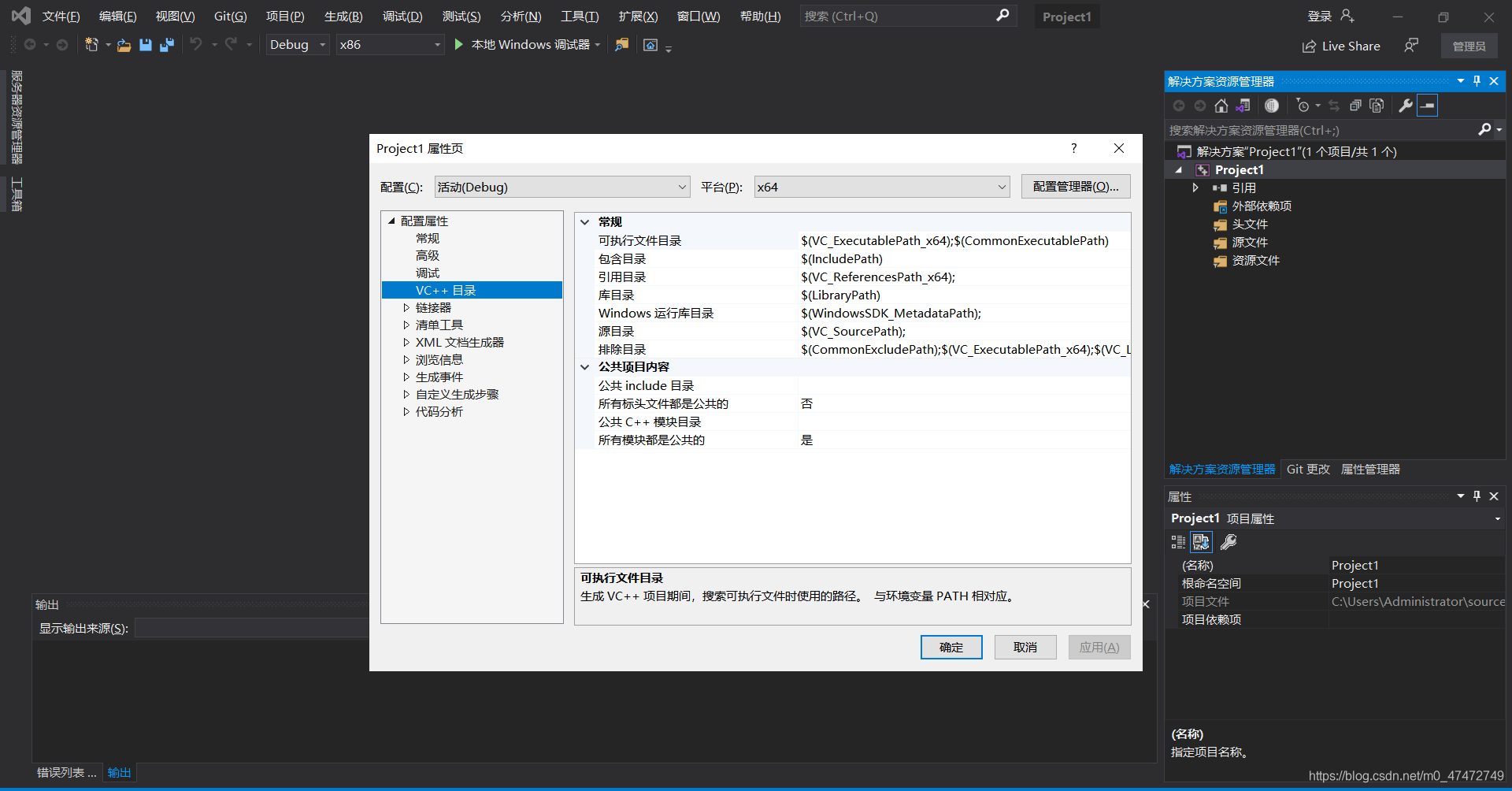
Task: Click the 确定 button
Action: 951,647
